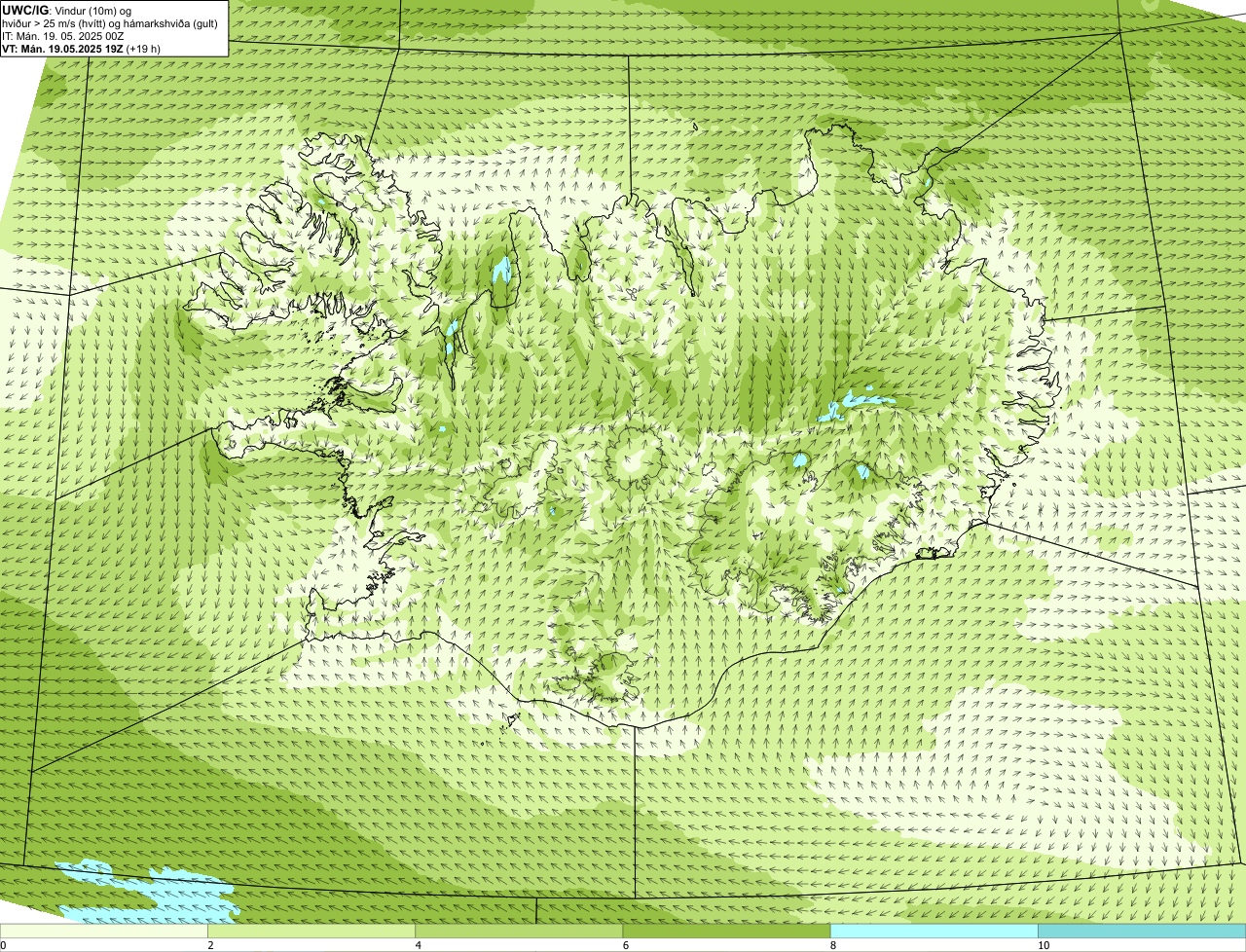Click the 4–6 m/s green scale segment
This screenshot has height=952, width=1246.
tap(519, 932)
